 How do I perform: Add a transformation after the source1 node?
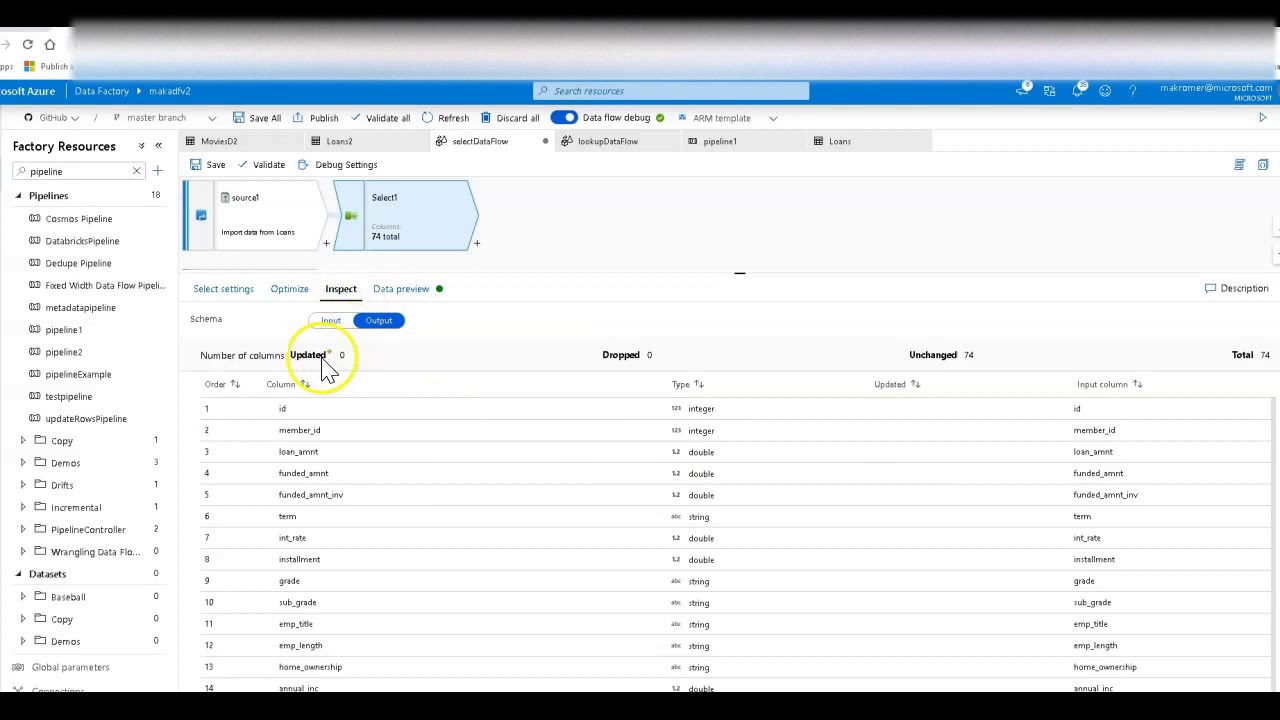326,243
